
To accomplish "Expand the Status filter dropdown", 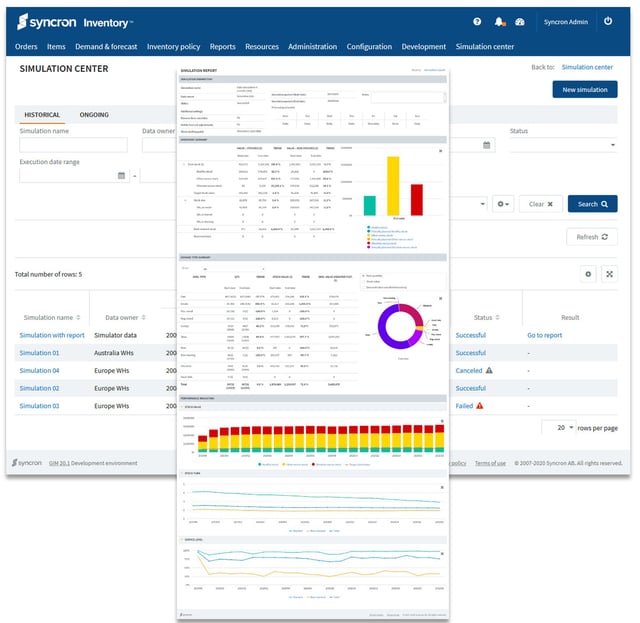I will click(610, 145).
